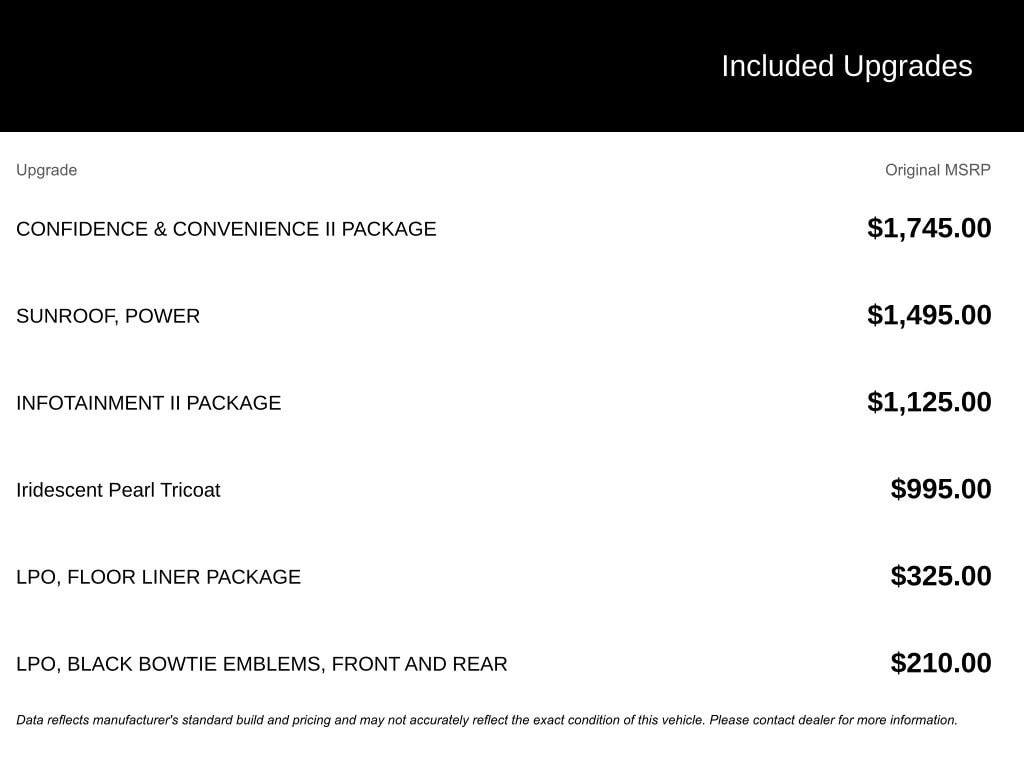Click the 'Original MSRP' column header
Viewport: 1024px width, 768px height.
pyautogui.click(x=937, y=170)
